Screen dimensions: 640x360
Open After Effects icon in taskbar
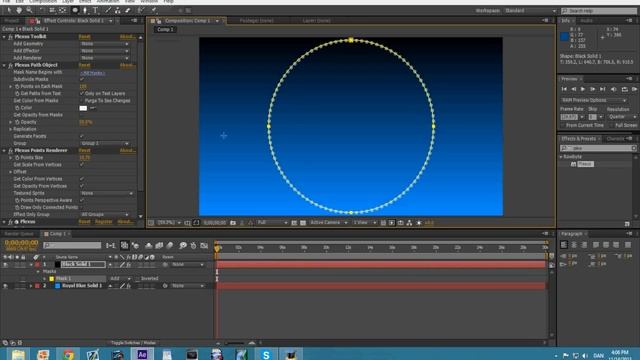pyautogui.click(x=142, y=354)
